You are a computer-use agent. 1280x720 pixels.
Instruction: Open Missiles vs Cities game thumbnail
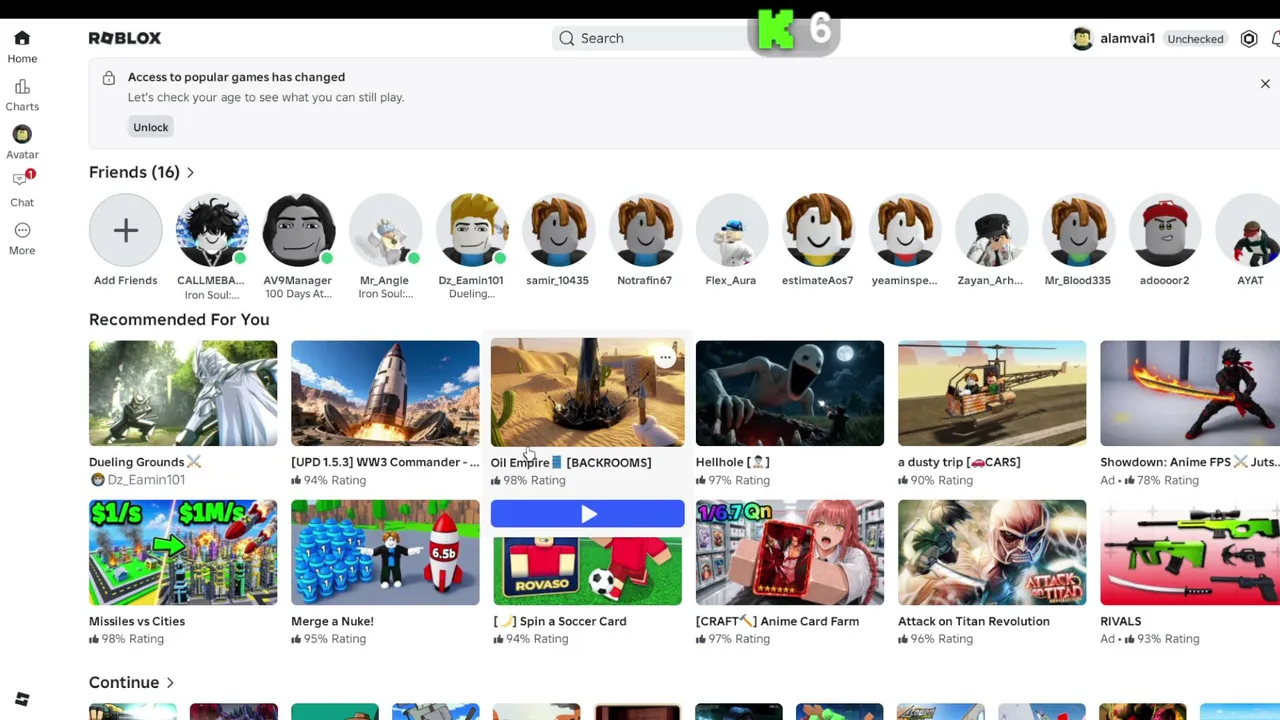pyautogui.click(x=183, y=553)
